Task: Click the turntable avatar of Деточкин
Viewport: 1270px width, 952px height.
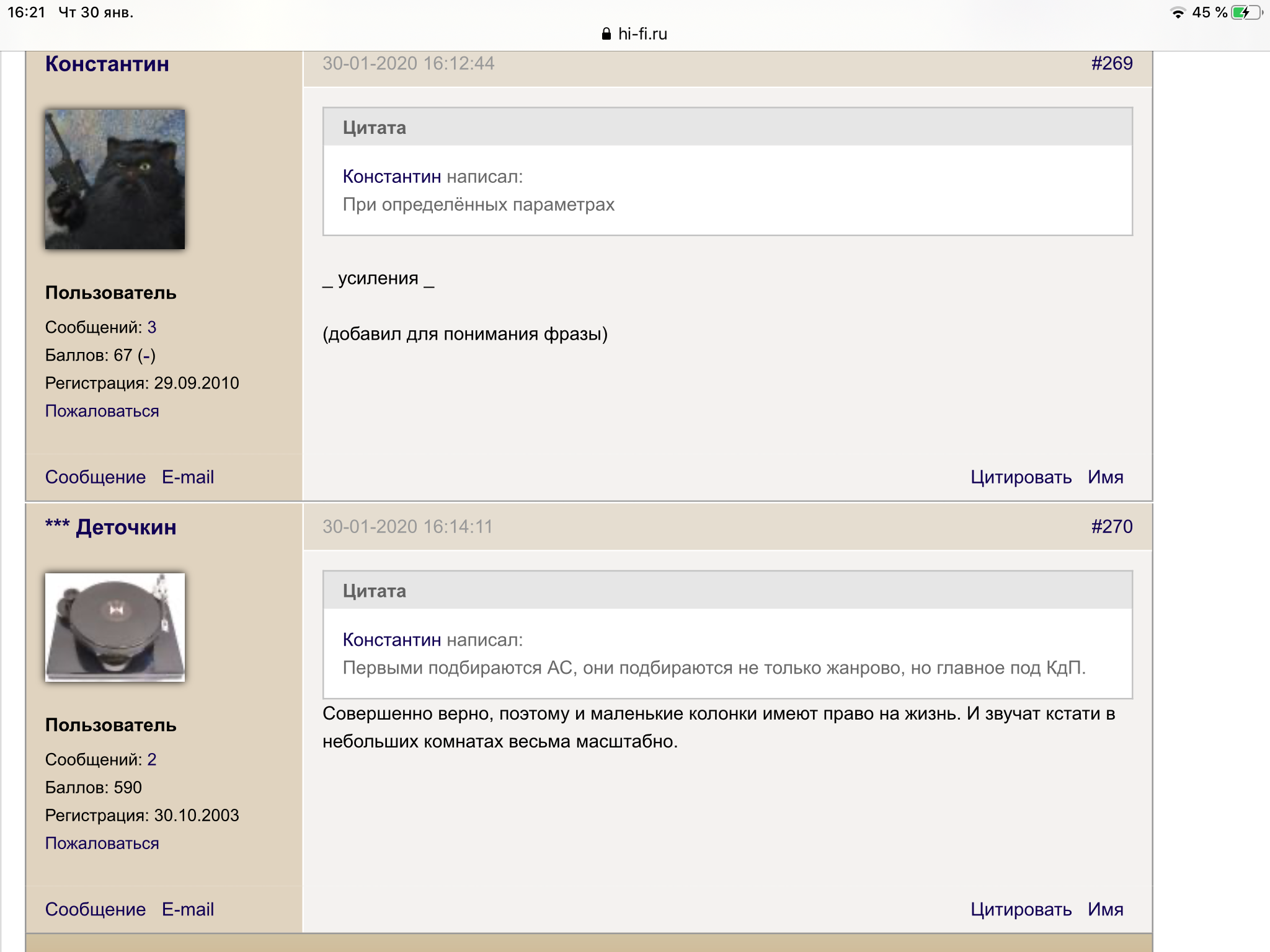Action: (x=115, y=627)
